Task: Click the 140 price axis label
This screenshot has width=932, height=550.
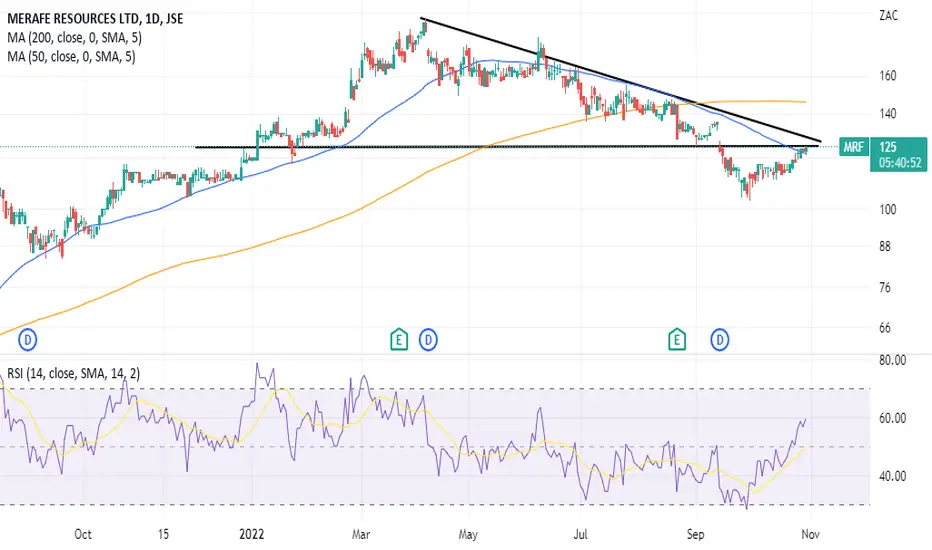Action: pos(888,114)
